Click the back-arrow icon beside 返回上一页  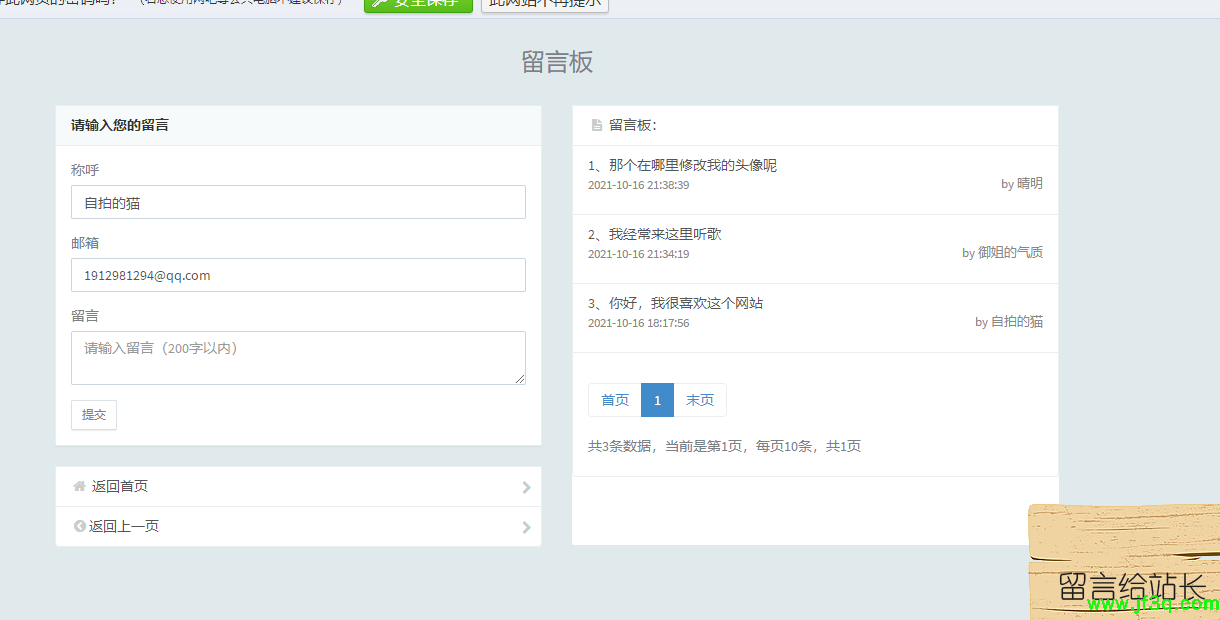(x=79, y=526)
